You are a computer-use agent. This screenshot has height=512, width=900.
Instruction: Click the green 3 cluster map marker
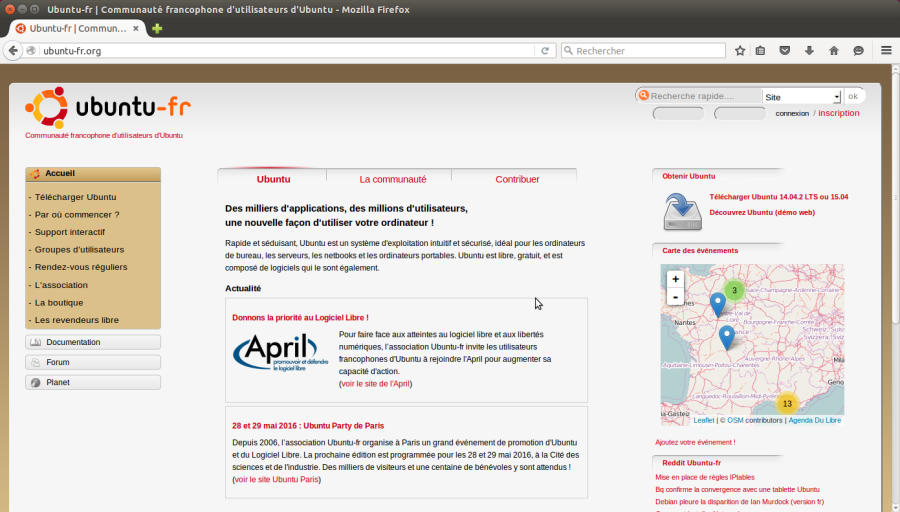tap(734, 290)
